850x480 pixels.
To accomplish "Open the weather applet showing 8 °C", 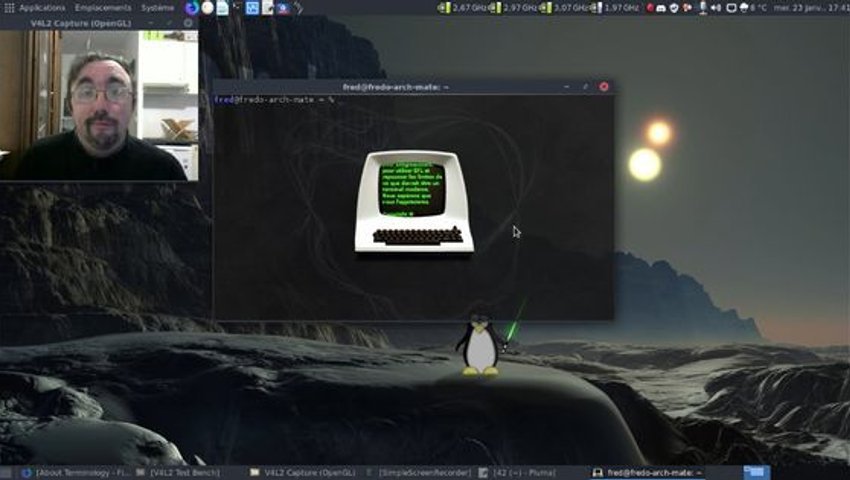I will pos(753,8).
